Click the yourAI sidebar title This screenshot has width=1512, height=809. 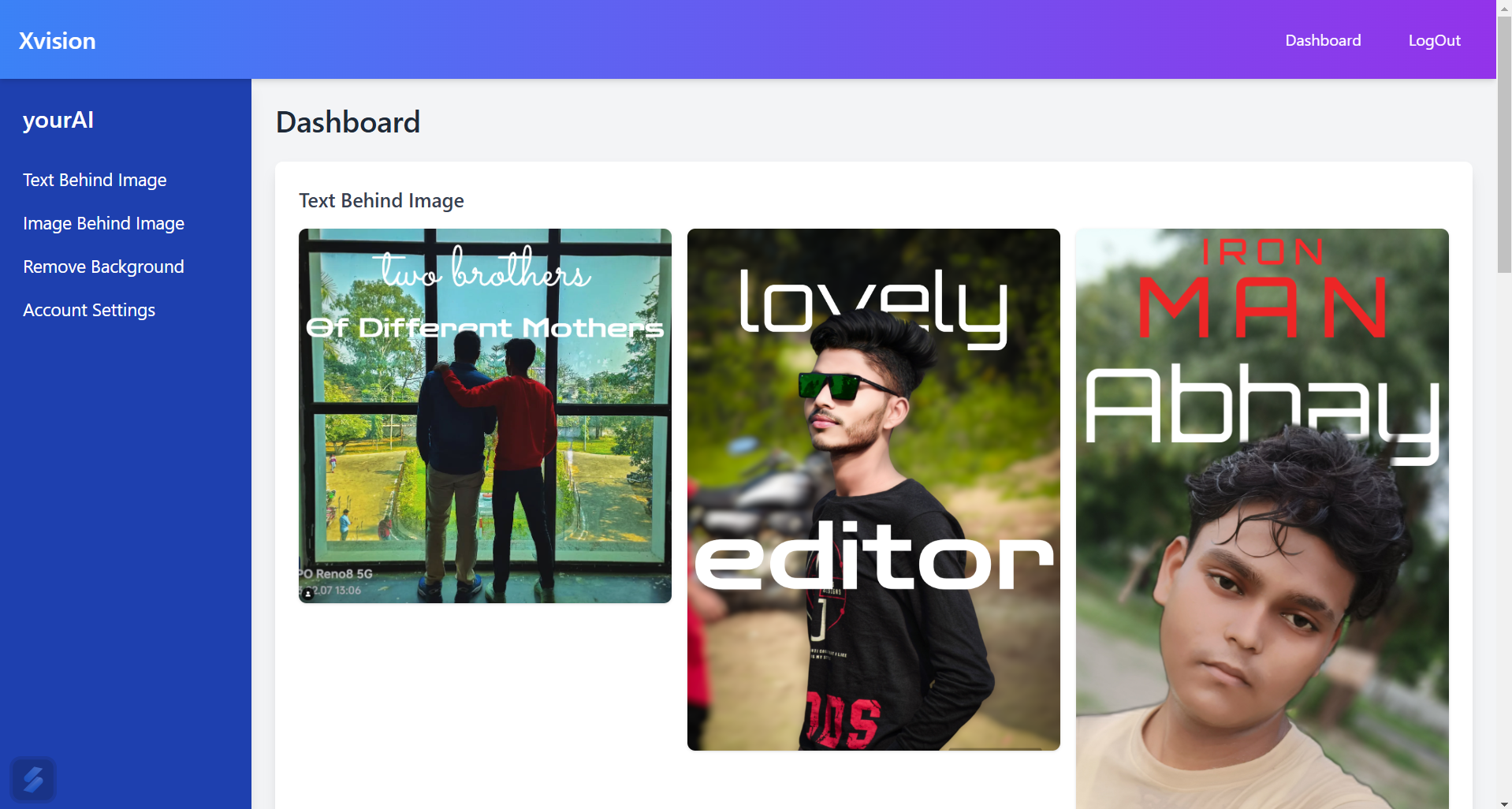(x=58, y=120)
